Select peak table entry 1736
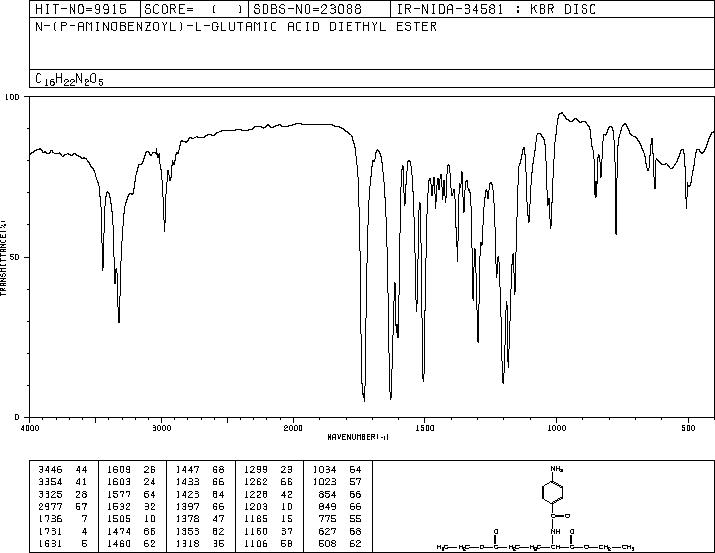This screenshot has height=553, width=715. (x=50, y=519)
